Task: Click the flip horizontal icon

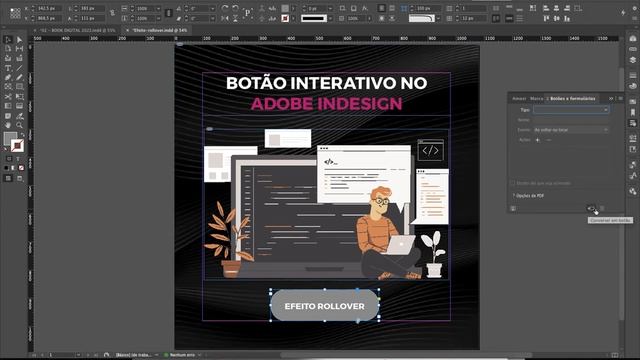Action: tap(224, 18)
